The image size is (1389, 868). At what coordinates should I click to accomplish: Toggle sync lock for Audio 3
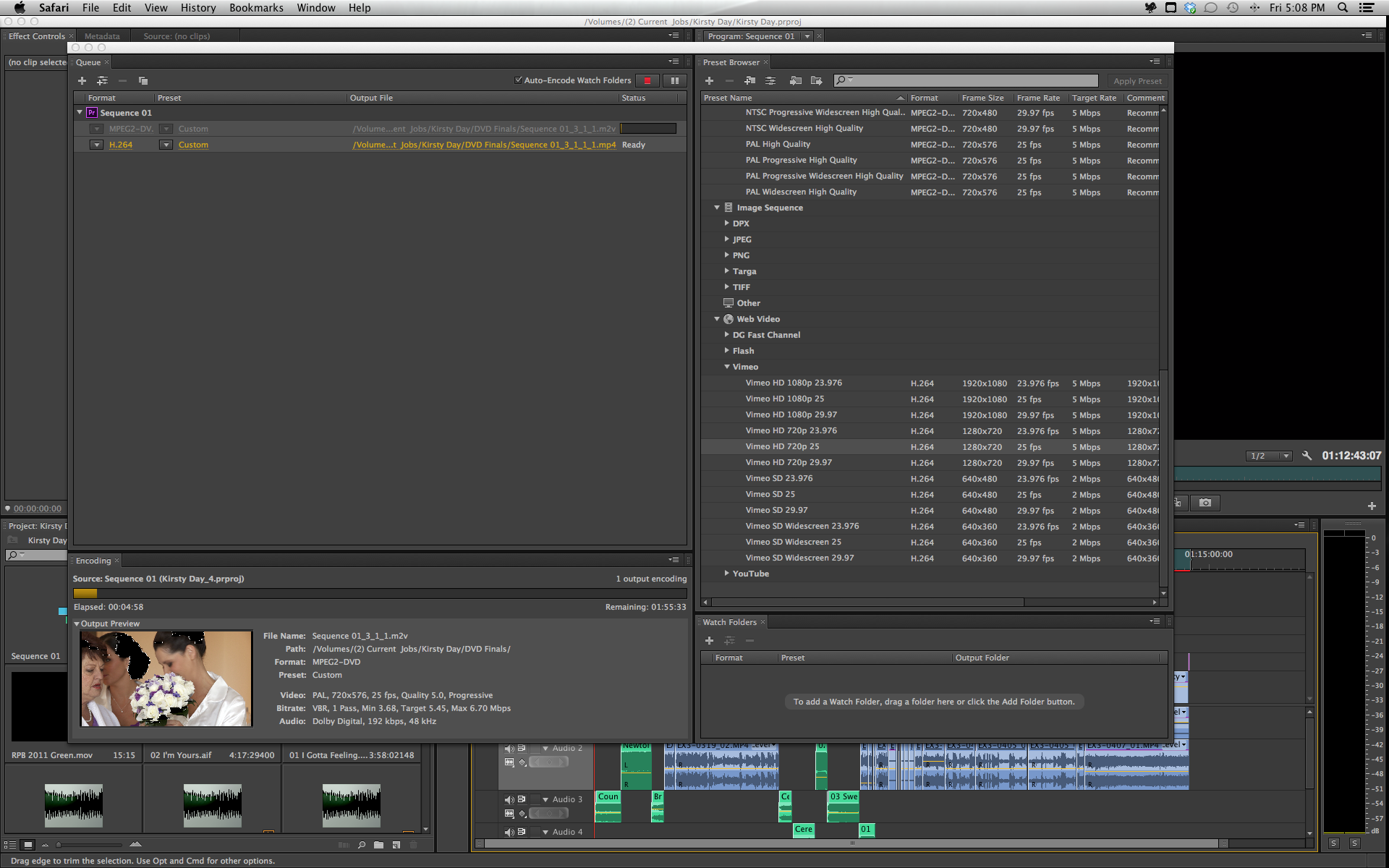(x=522, y=799)
